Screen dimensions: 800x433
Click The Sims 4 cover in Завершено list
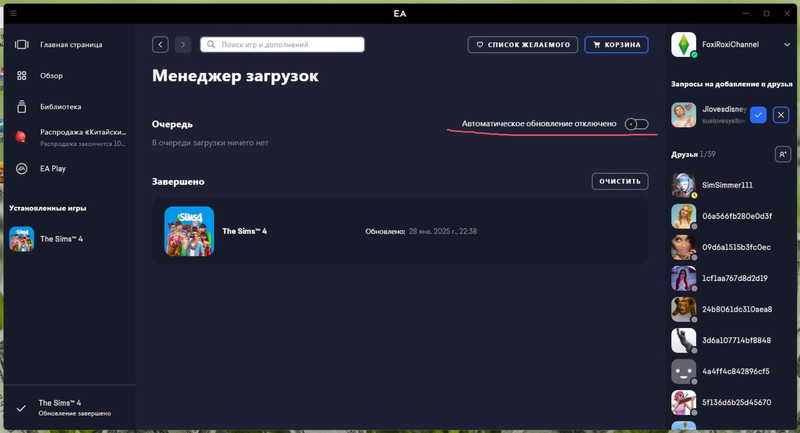tap(189, 231)
